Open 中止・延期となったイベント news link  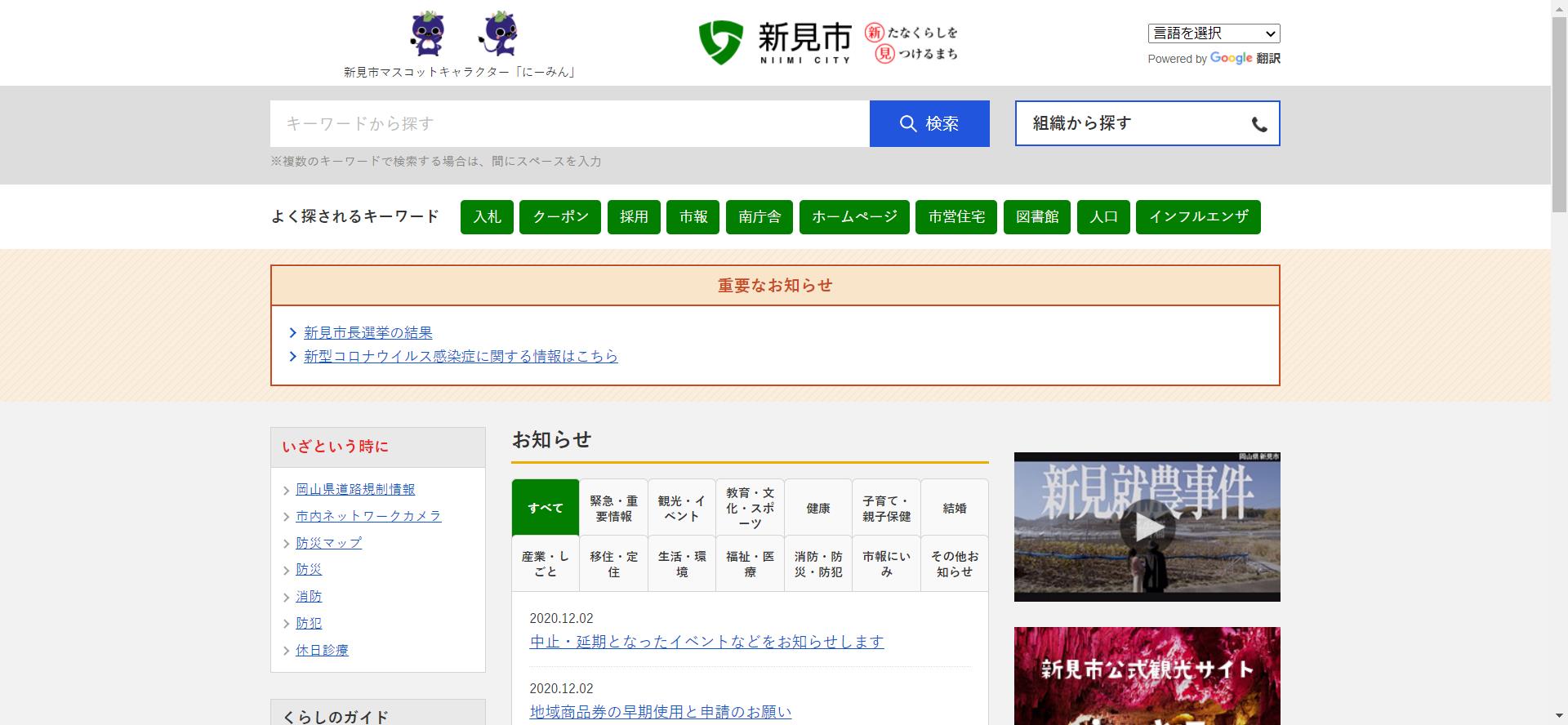click(x=706, y=642)
